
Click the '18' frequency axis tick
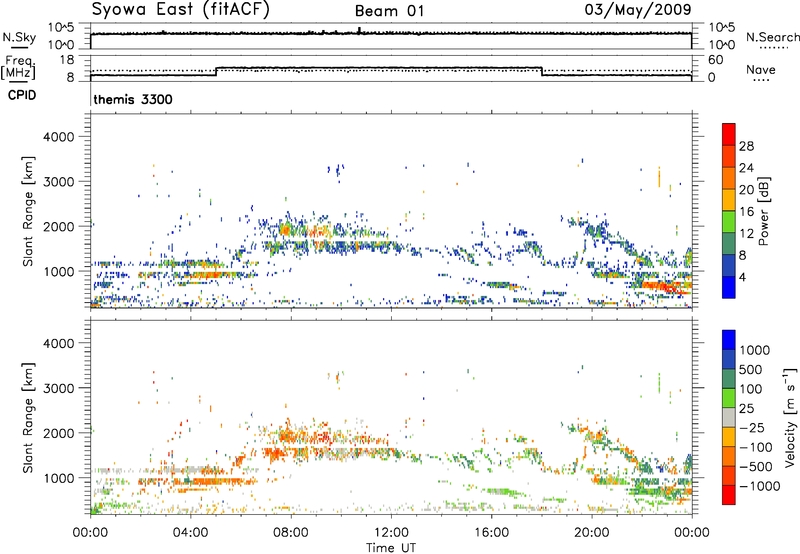(x=66, y=60)
